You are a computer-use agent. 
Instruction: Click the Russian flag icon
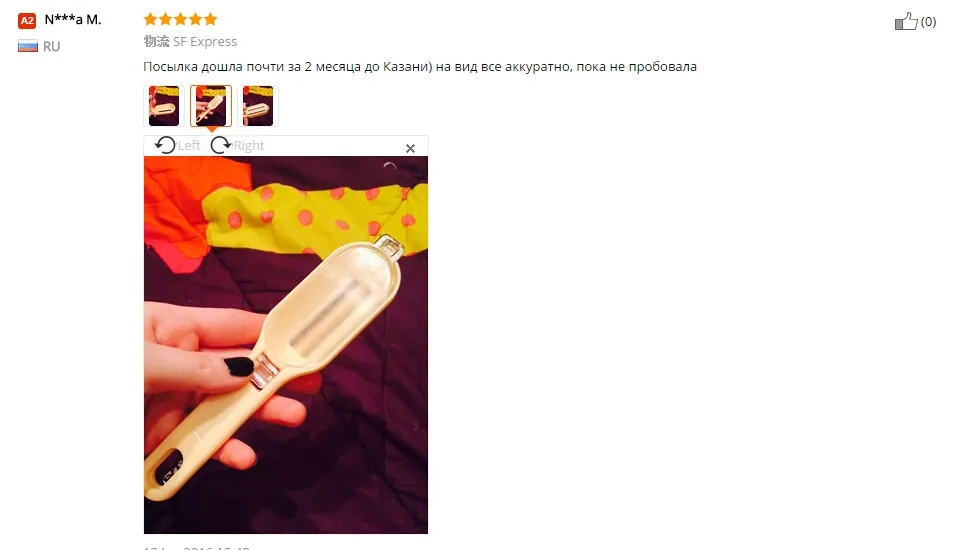pos(27,46)
